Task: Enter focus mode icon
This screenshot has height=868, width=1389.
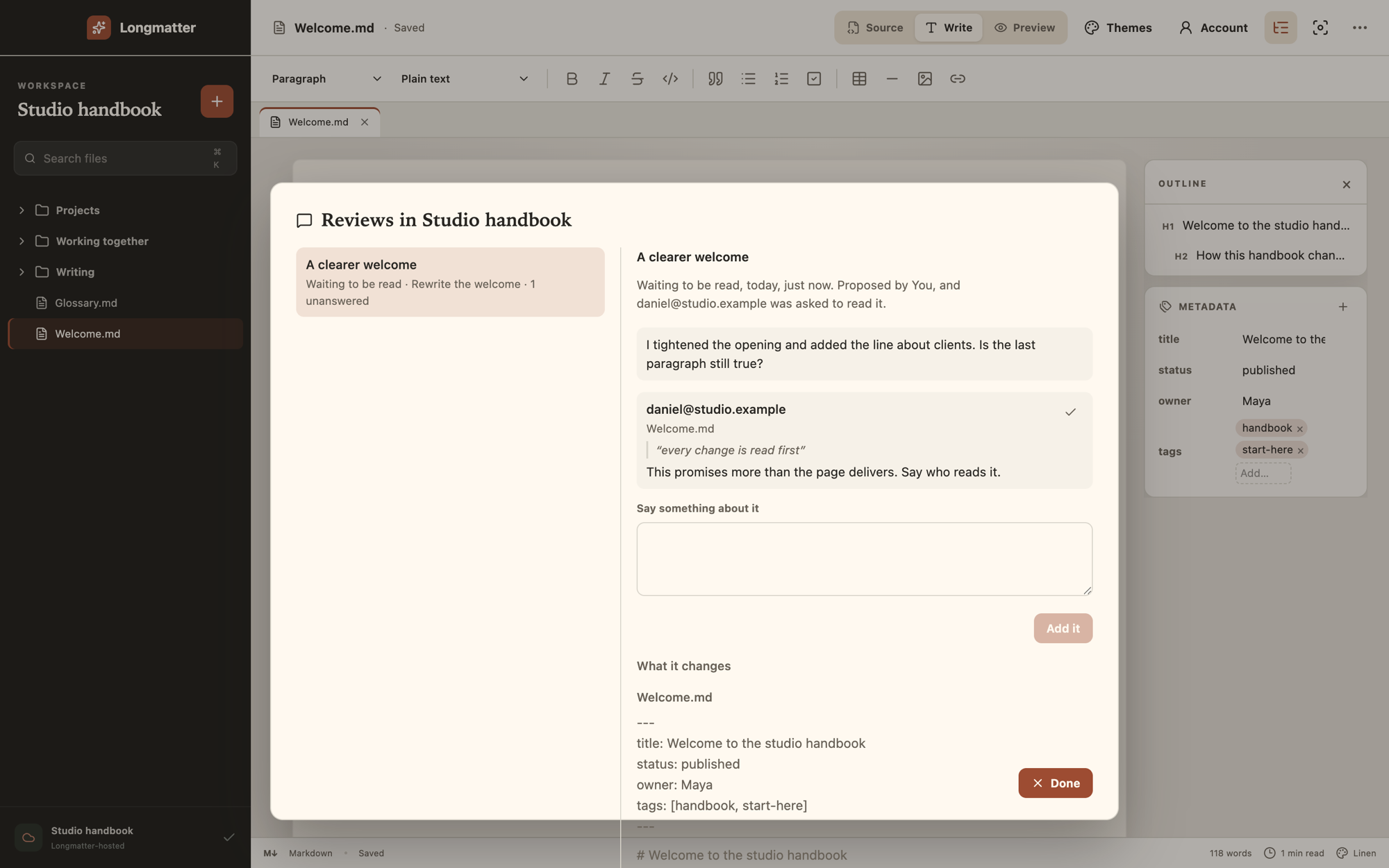Action: (x=1320, y=28)
